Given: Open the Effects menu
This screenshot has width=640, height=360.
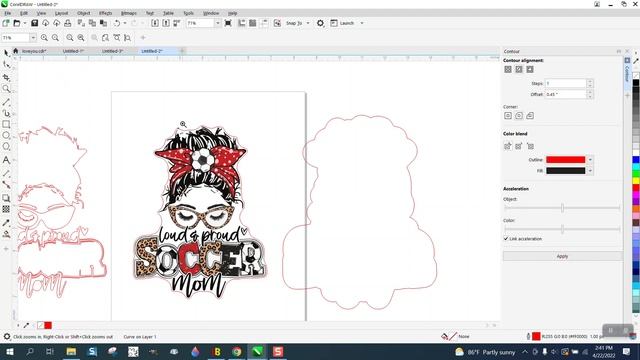Looking at the screenshot, I should pos(105,13).
